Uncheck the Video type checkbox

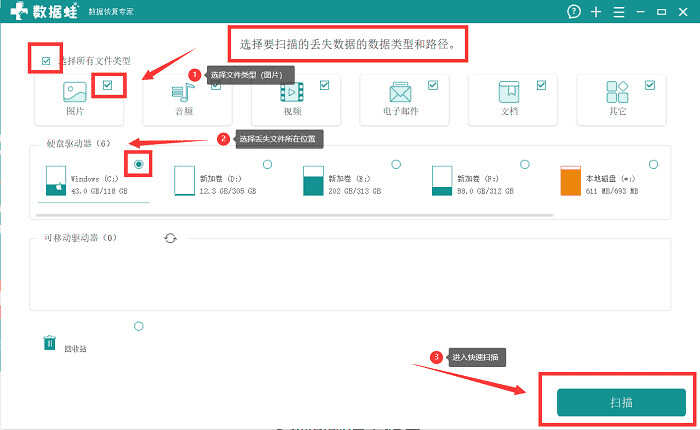(x=325, y=85)
